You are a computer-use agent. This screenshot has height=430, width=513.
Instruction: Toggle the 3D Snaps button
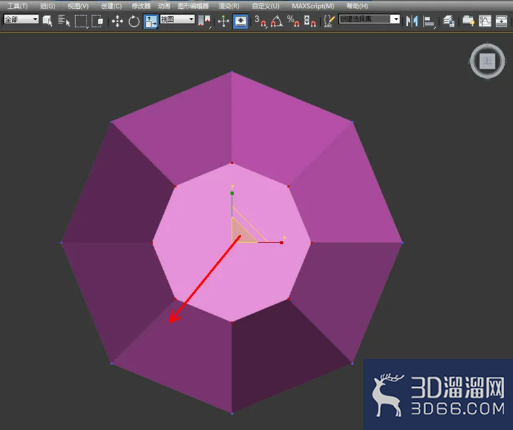point(260,21)
